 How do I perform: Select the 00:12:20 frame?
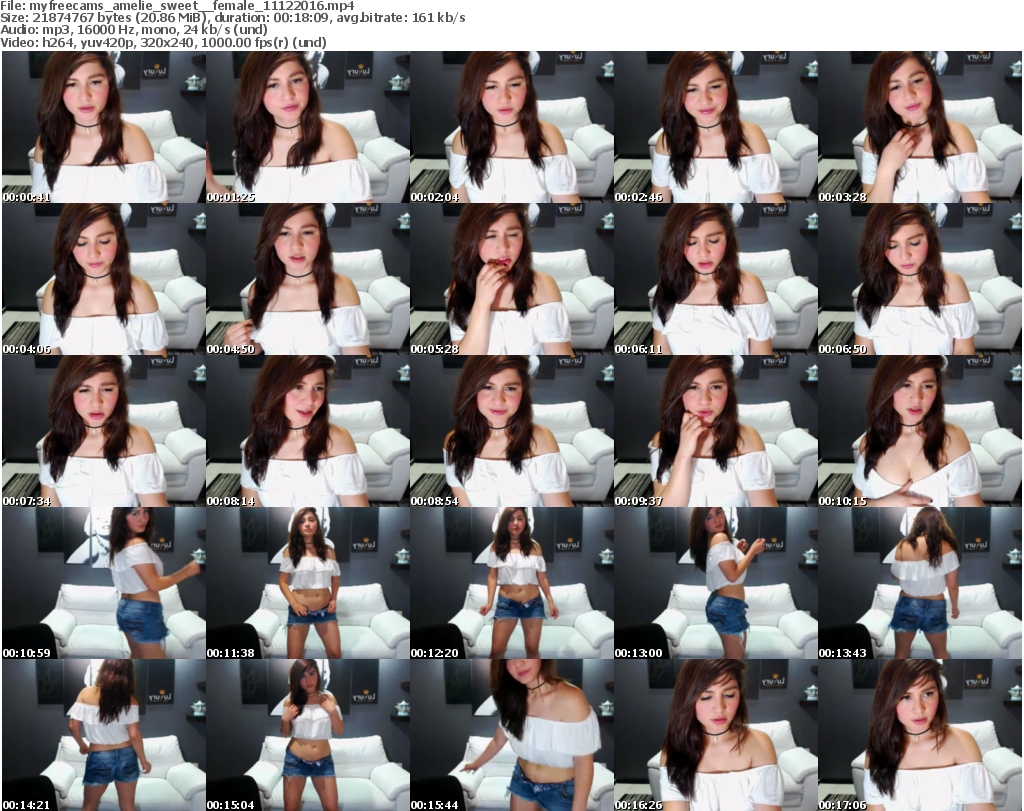coord(511,583)
